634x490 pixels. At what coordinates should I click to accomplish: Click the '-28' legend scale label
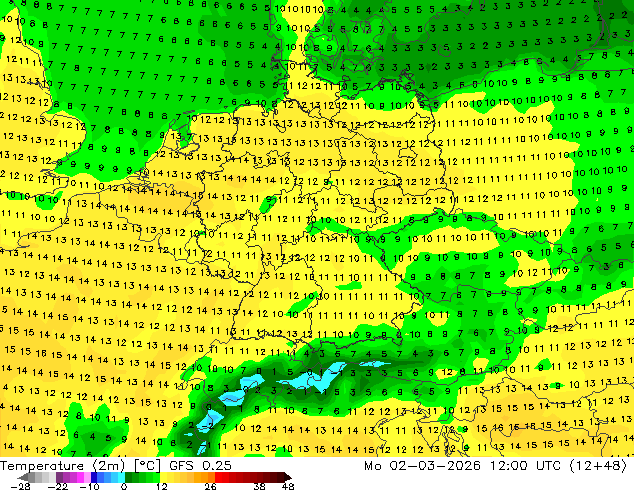point(20,486)
